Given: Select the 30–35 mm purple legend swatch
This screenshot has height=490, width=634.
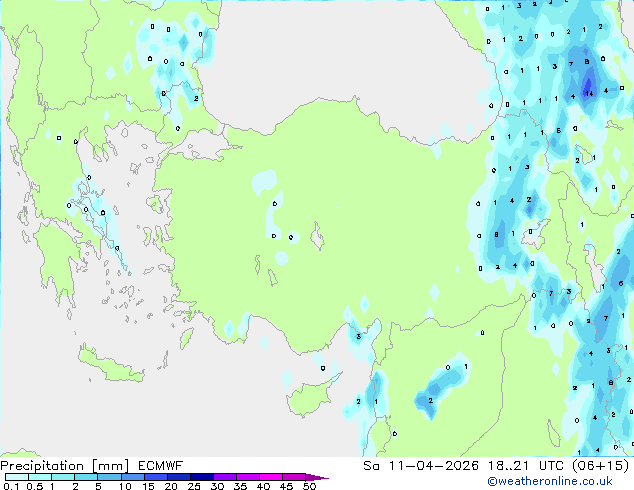Looking at the screenshot, I should tap(224, 477).
